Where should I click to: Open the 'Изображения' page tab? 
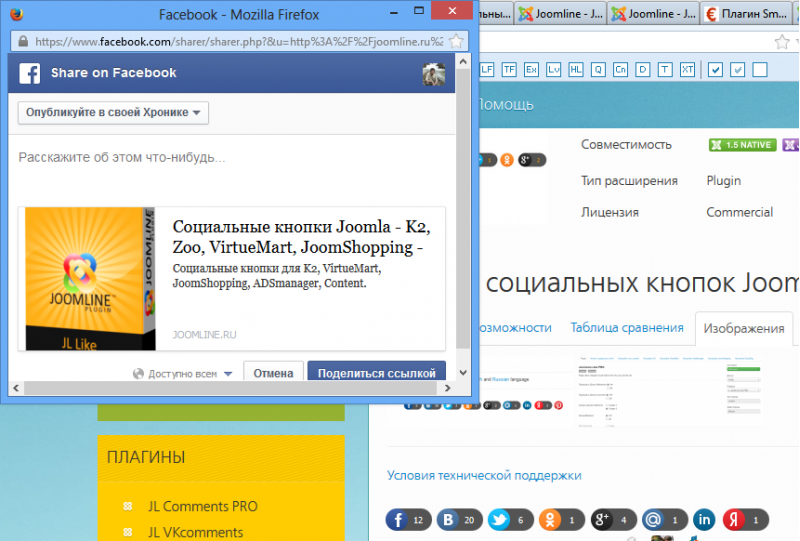coord(744,329)
